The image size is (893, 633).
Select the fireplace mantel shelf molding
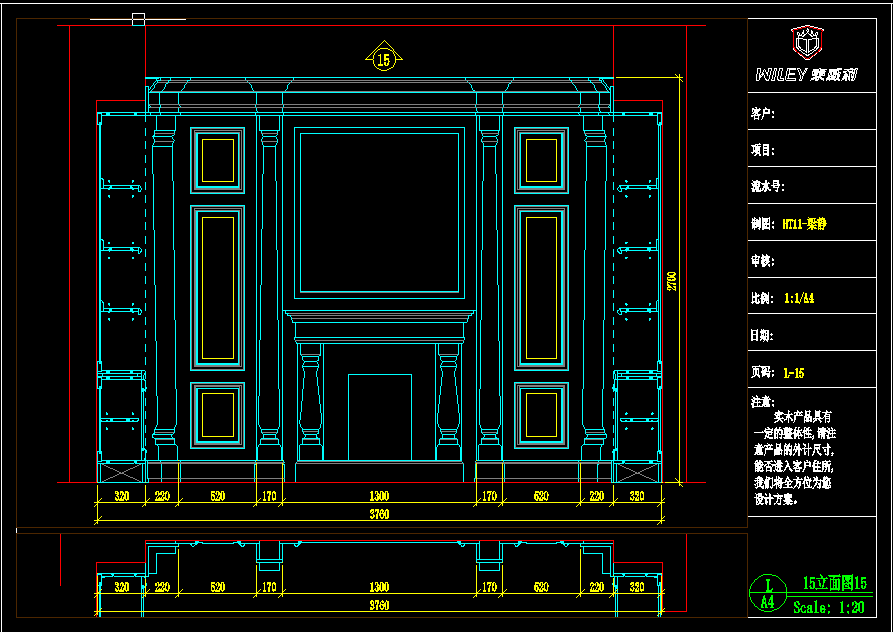tap(379, 316)
